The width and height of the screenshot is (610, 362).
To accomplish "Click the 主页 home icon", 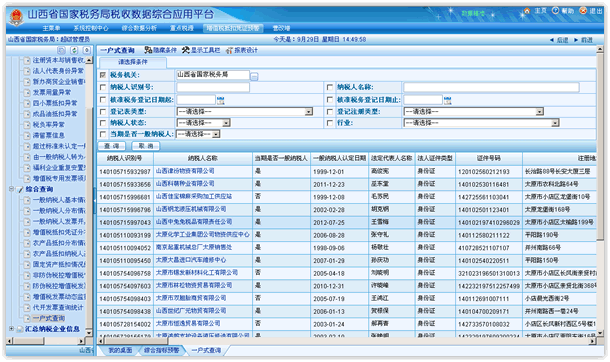I will coord(527,11).
